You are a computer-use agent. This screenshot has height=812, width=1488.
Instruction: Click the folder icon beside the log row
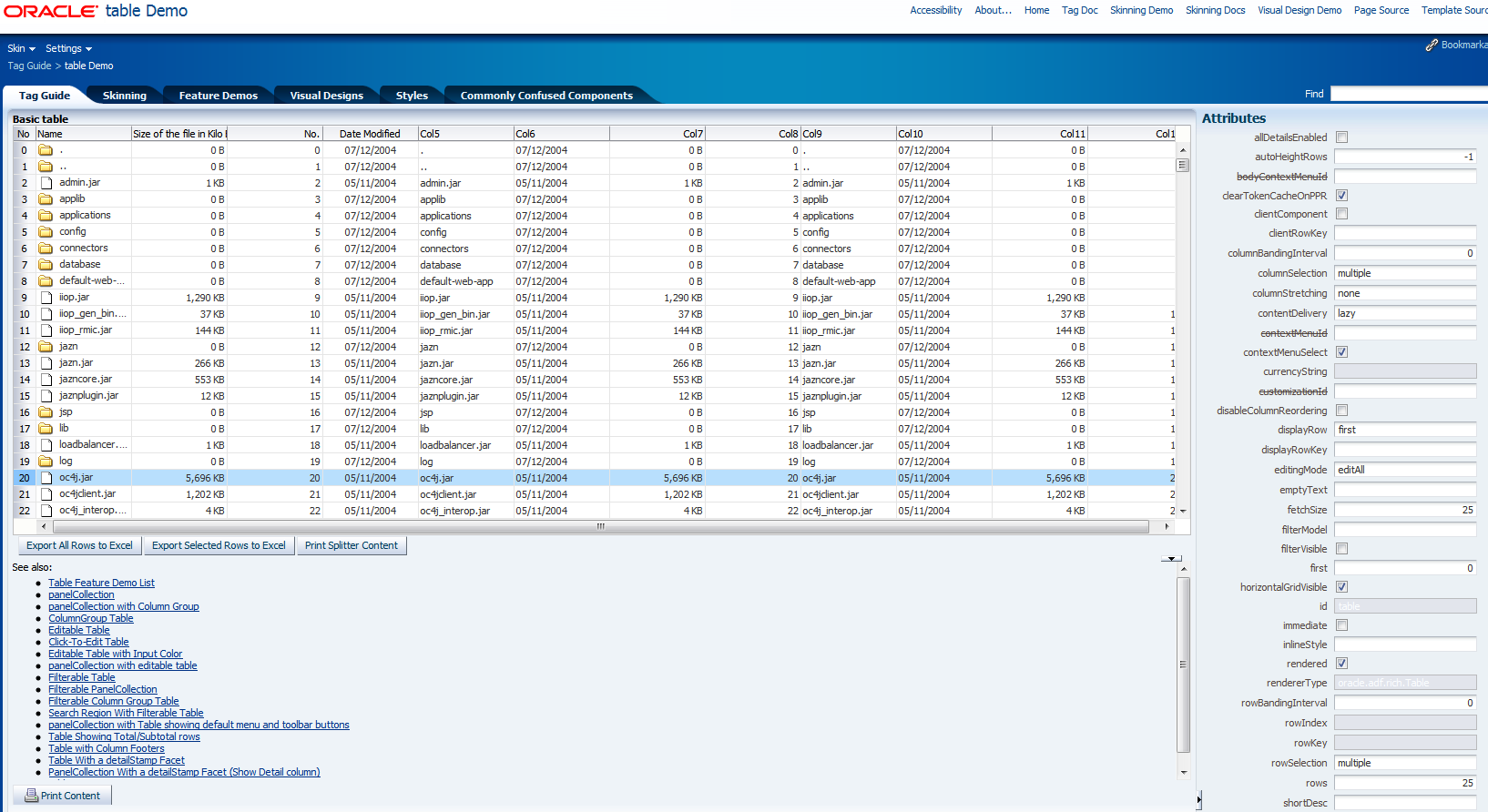tap(46, 462)
